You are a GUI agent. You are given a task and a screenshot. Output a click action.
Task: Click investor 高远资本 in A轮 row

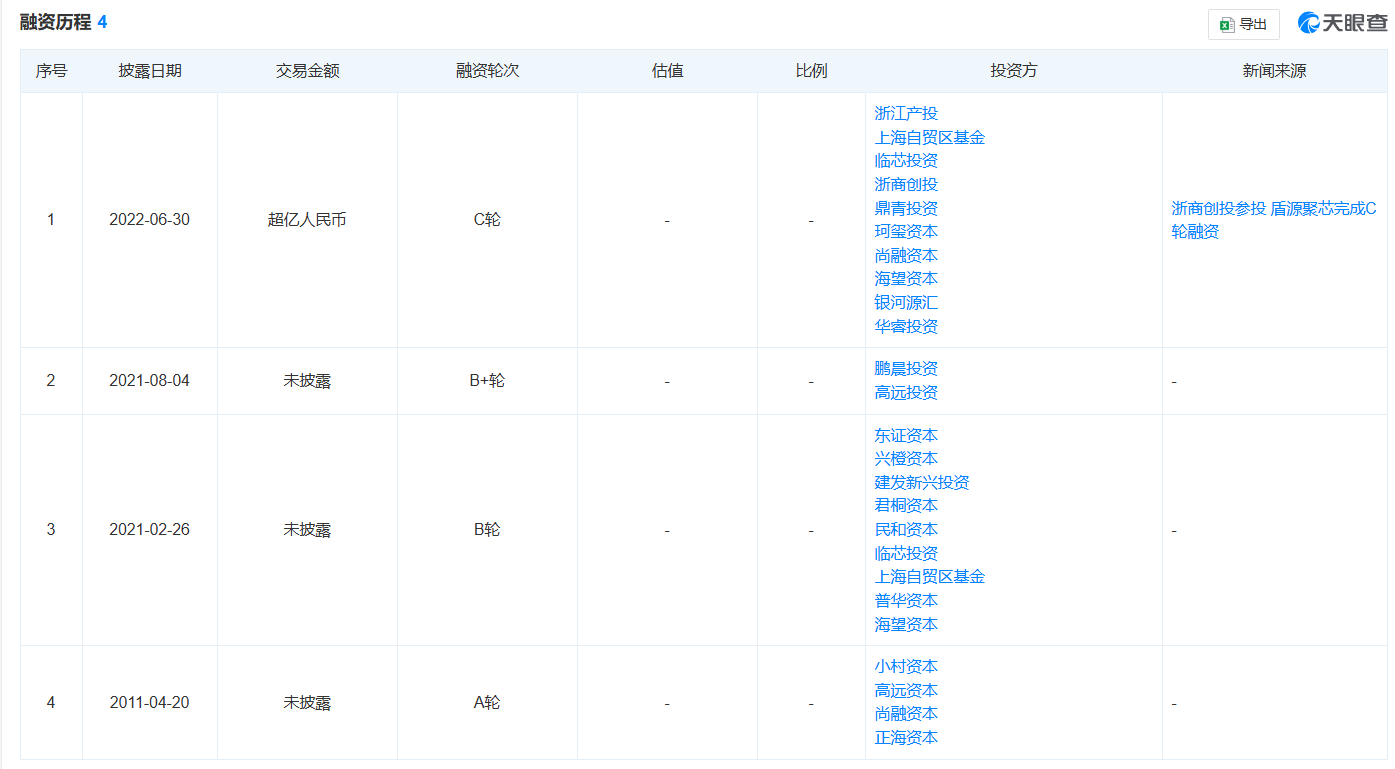pos(906,690)
